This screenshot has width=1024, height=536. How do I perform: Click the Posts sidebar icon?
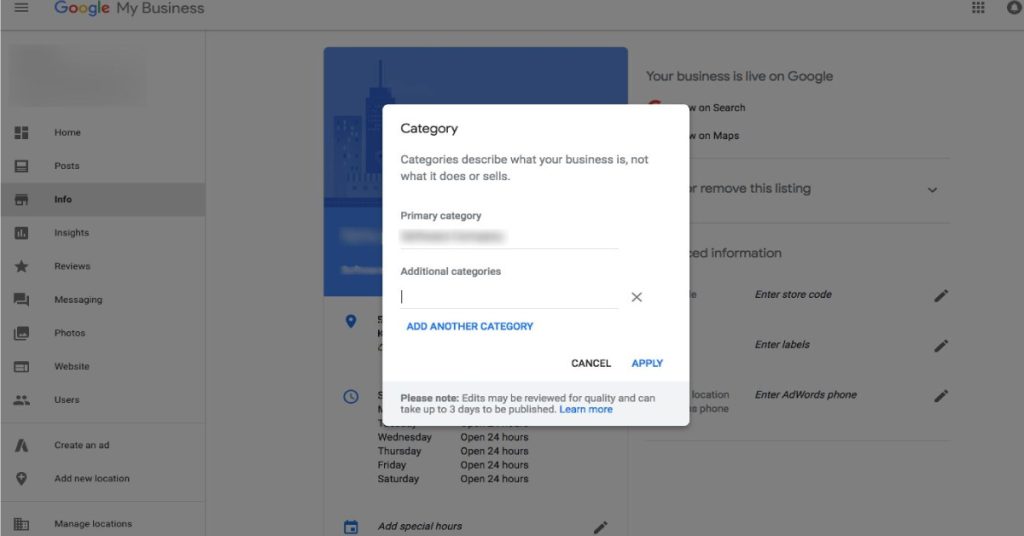(22, 166)
